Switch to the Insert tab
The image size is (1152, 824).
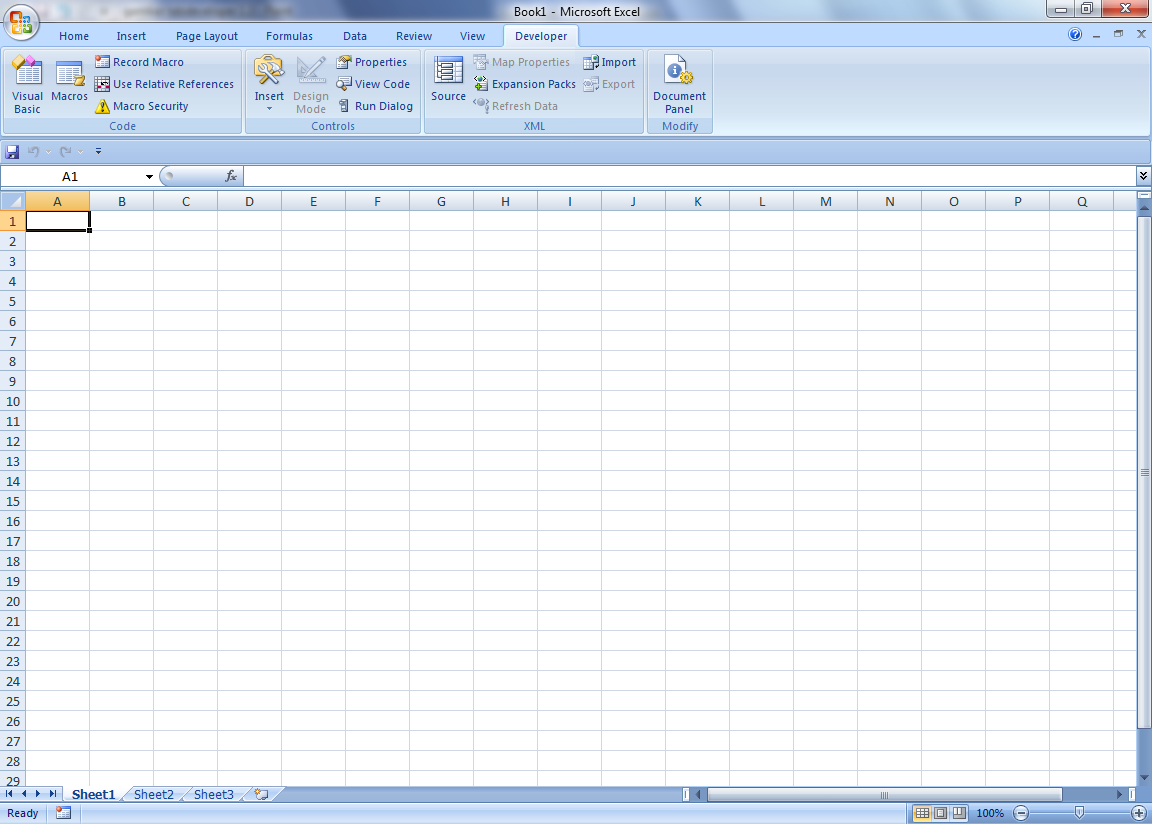(131, 36)
